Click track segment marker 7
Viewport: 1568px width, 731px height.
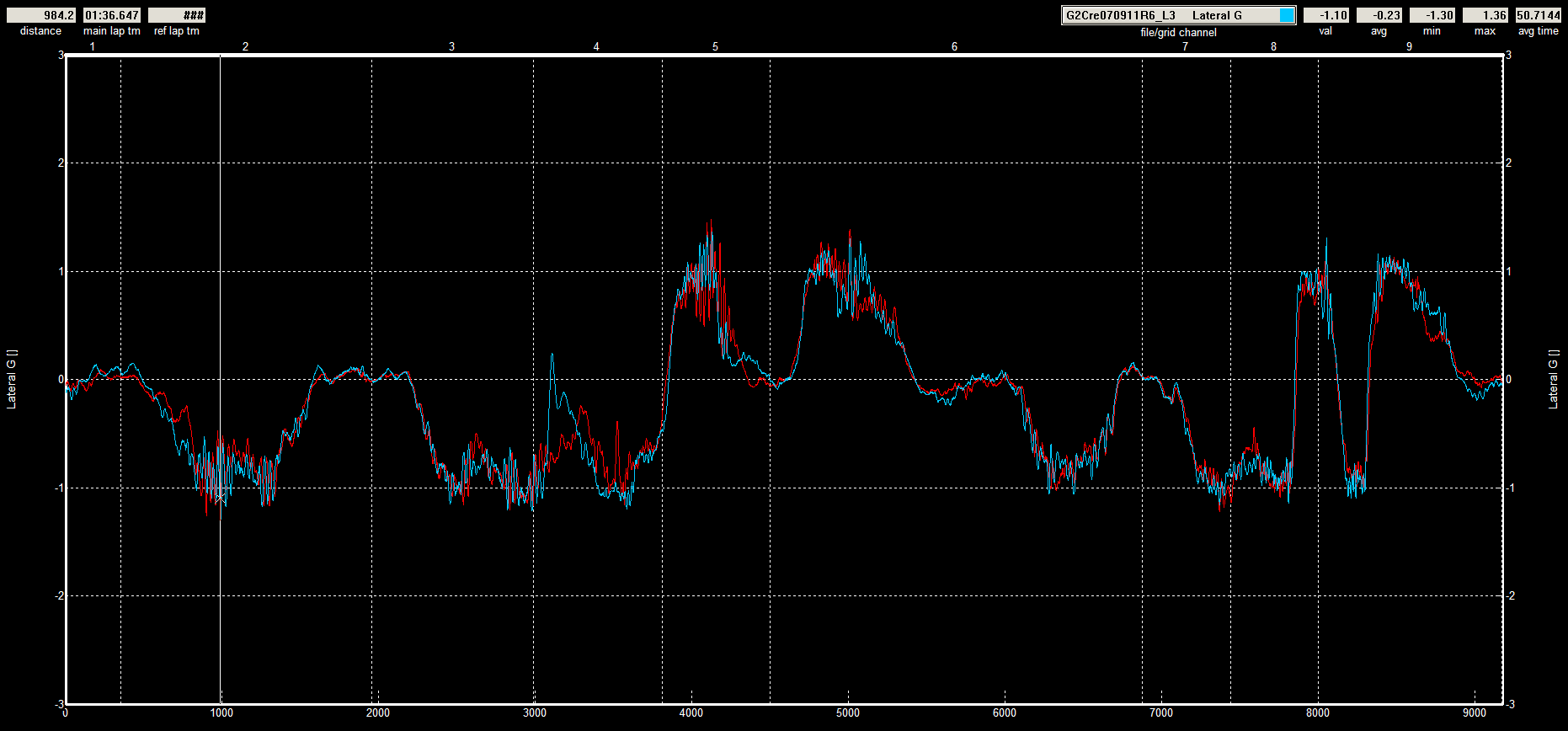click(x=1185, y=46)
